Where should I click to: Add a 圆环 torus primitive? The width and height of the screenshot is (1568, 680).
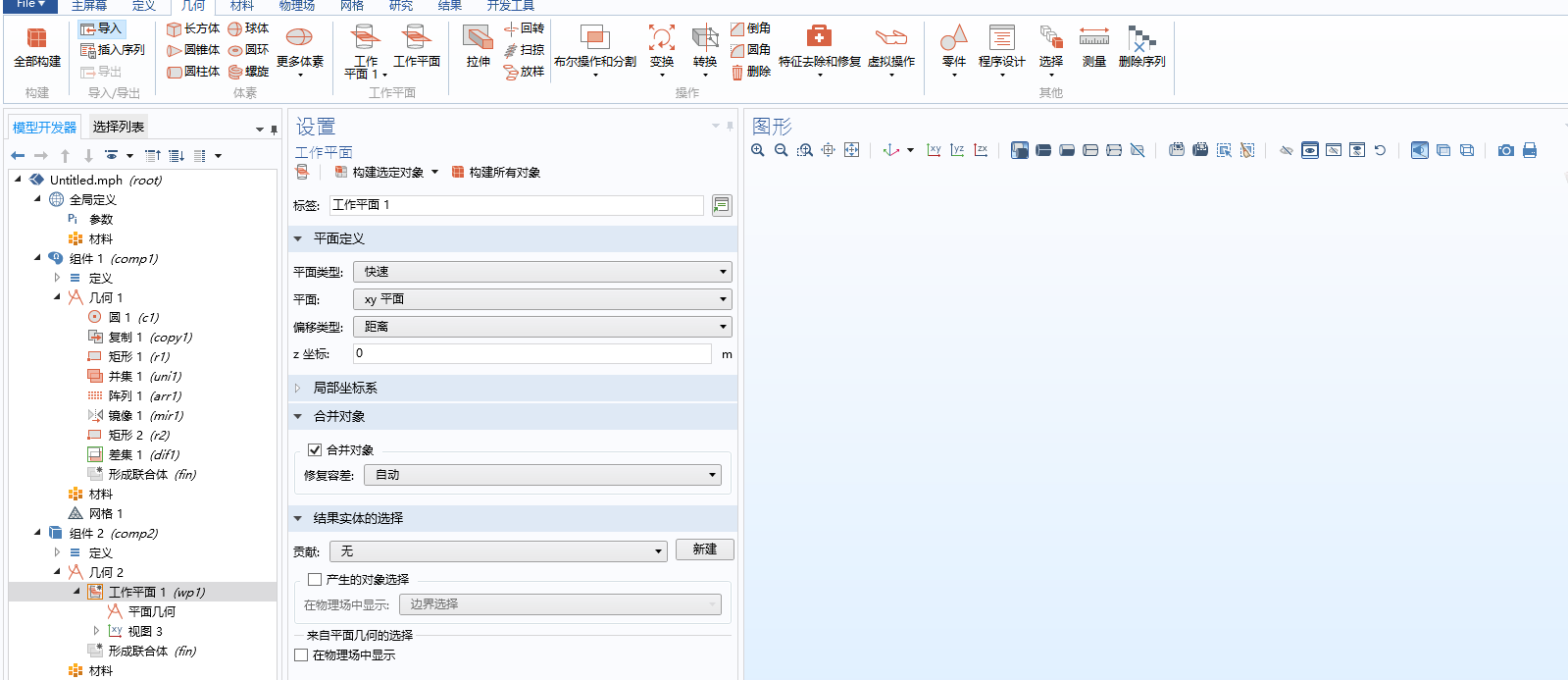coord(248,50)
